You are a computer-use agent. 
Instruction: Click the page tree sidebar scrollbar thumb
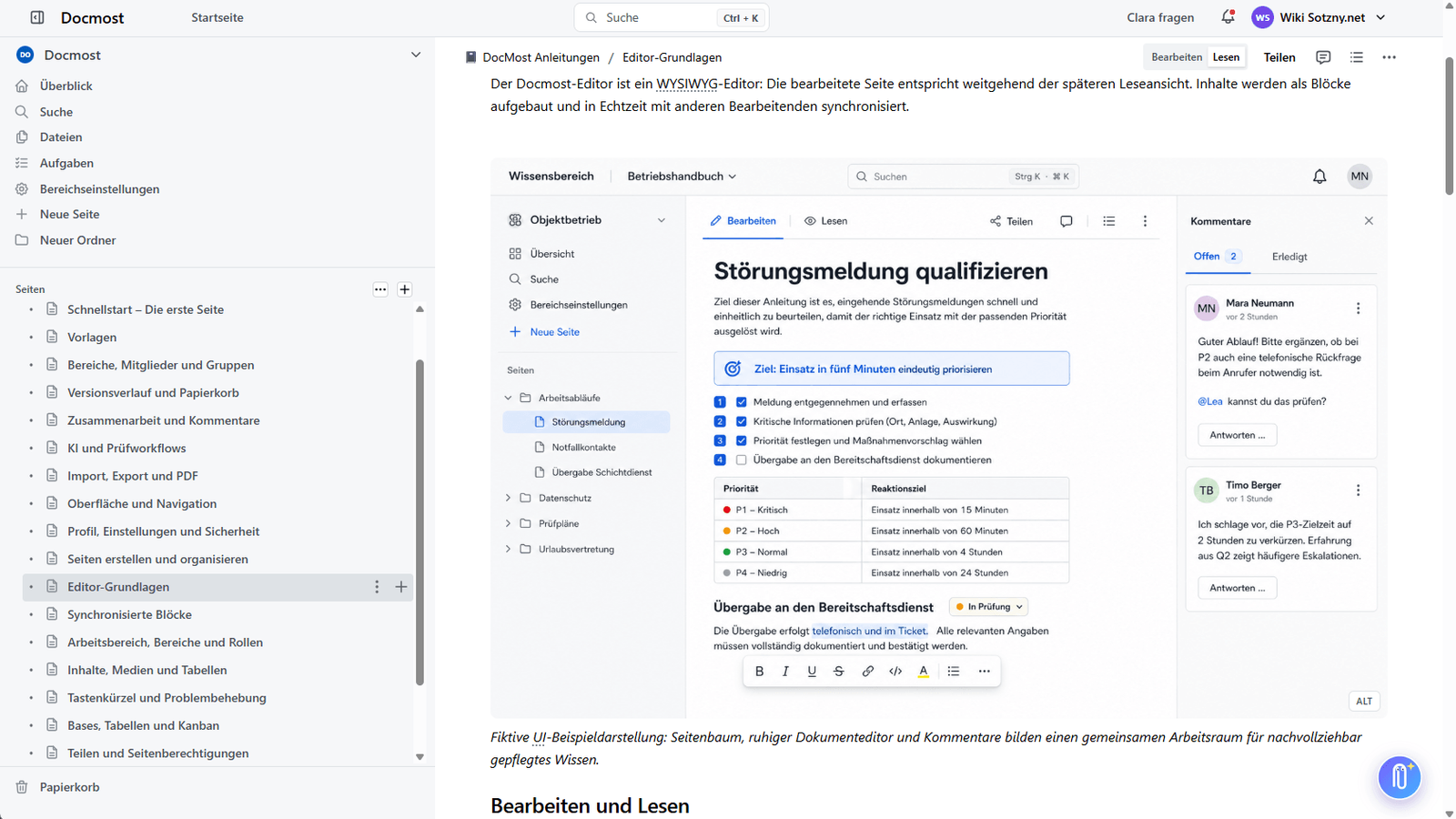420,522
